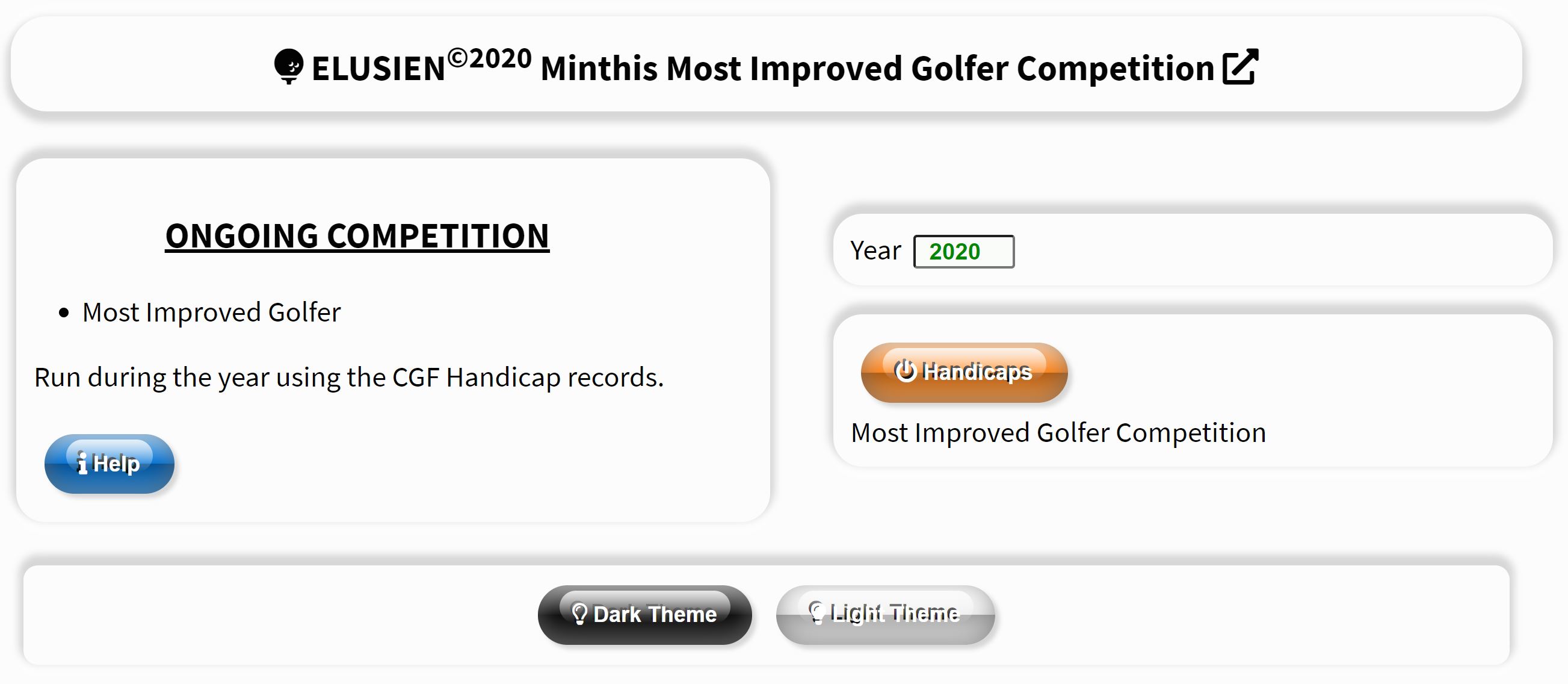Click the power icon on Handicaps button
The image size is (1568, 684).
coord(905,371)
